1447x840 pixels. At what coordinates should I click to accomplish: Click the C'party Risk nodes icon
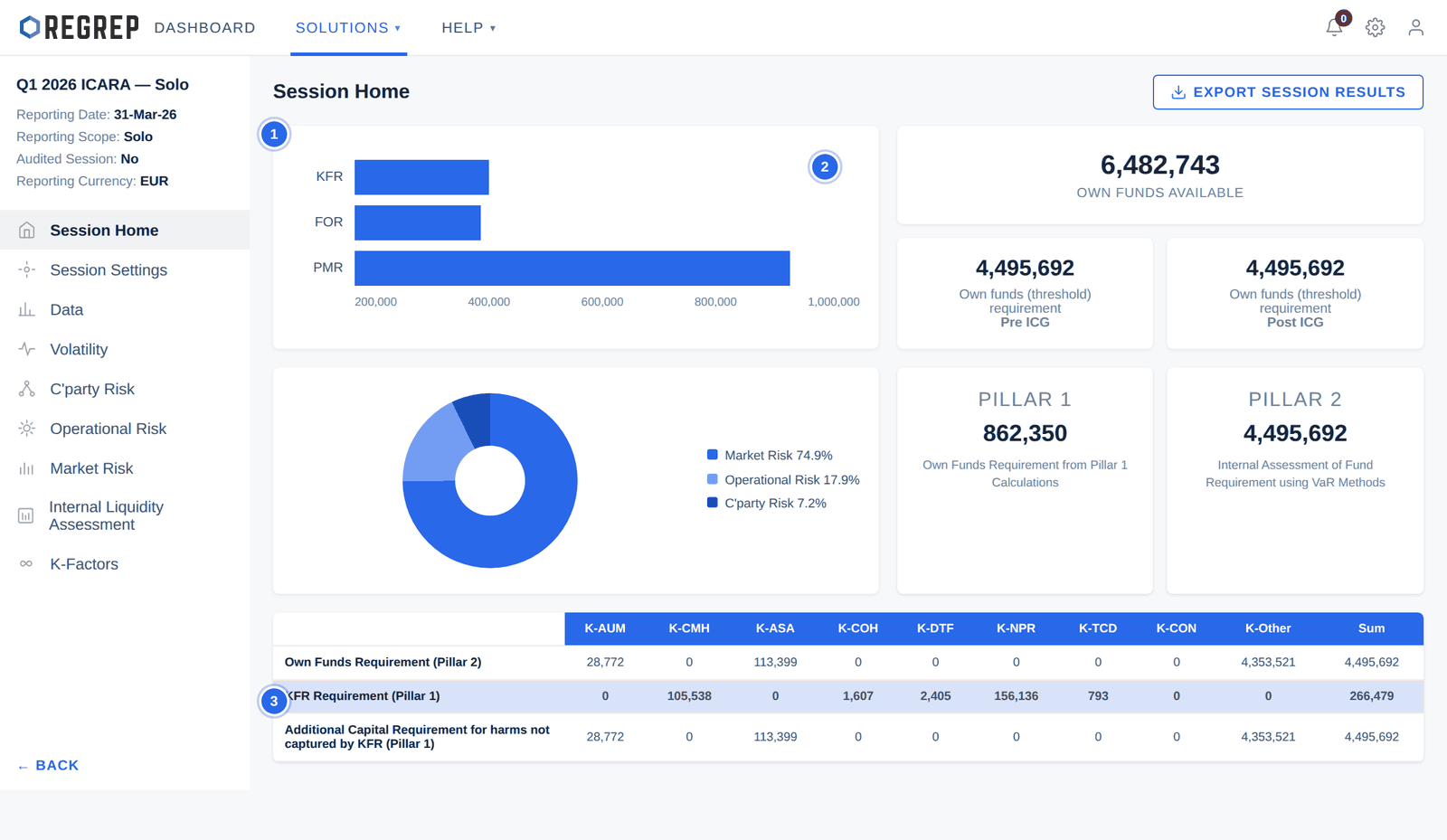(27, 389)
